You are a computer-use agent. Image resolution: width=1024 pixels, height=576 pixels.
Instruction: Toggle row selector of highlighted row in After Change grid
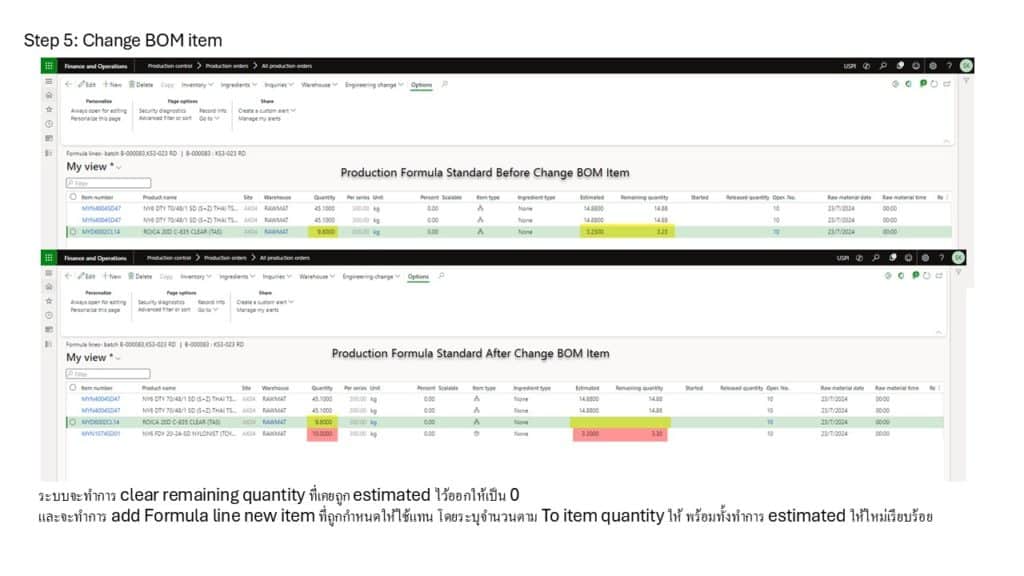click(72, 423)
